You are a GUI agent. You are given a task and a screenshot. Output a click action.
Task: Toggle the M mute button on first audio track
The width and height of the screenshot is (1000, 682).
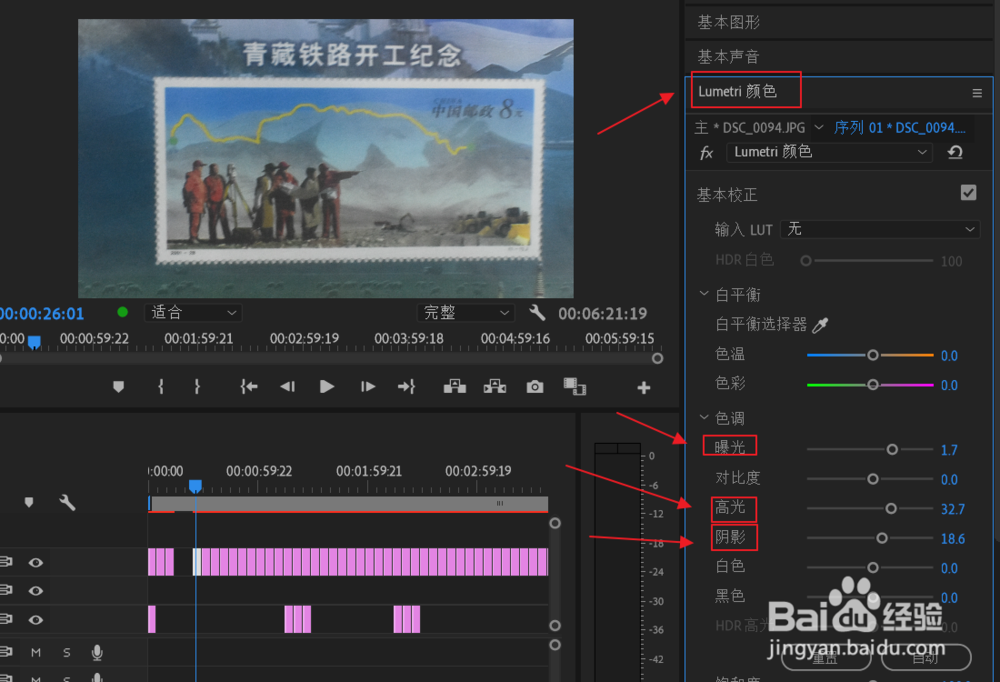[36, 652]
